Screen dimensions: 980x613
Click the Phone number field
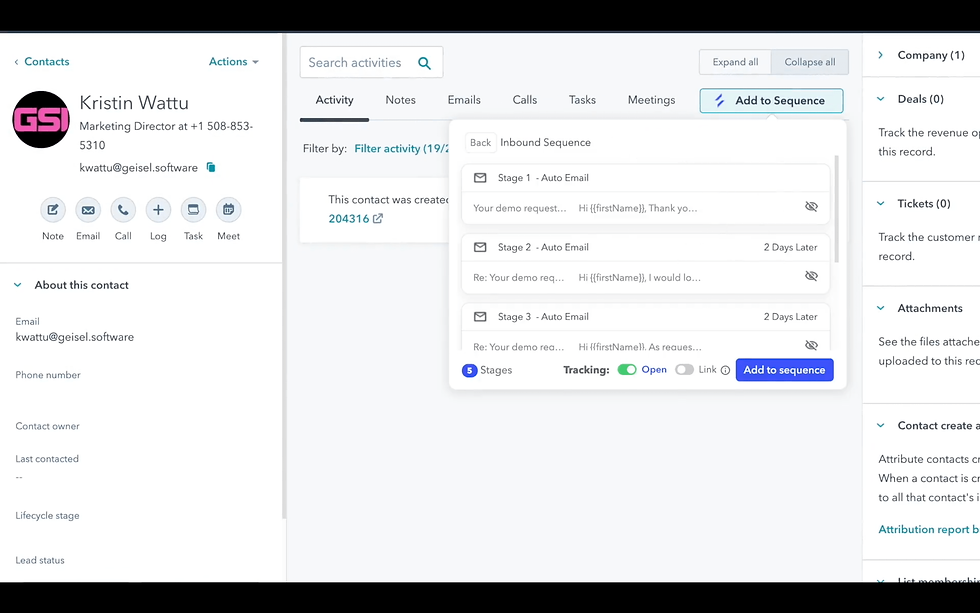(x=48, y=375)
